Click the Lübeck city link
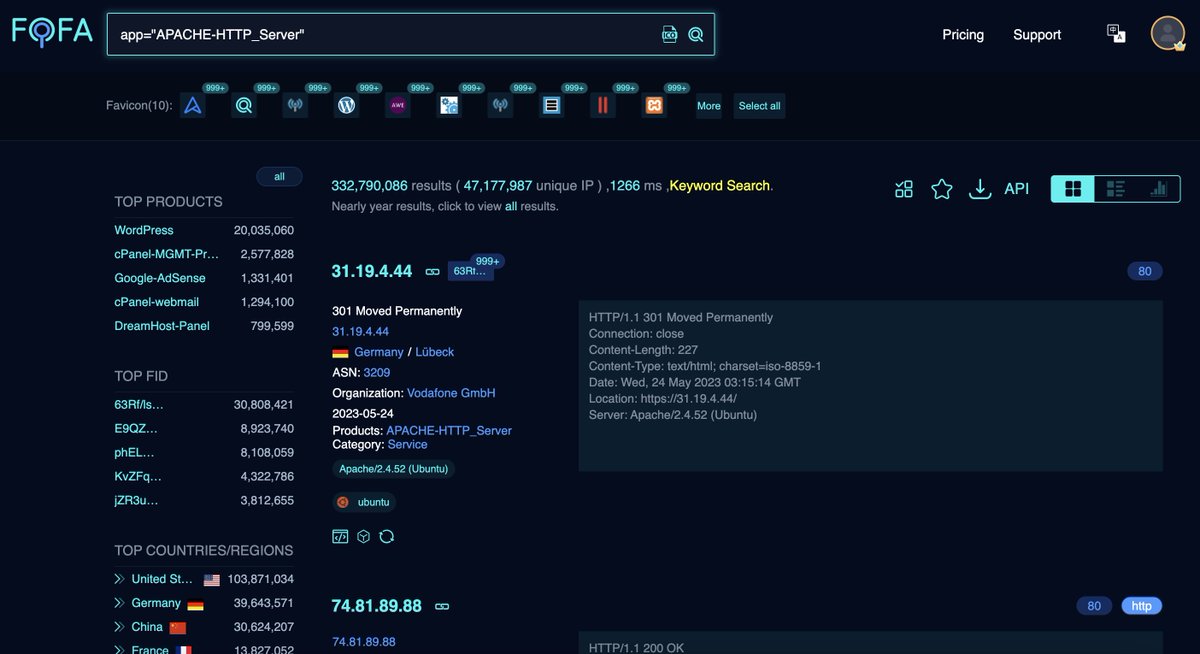Screen dimensions: 1200x654 click(x=434, y=352)
